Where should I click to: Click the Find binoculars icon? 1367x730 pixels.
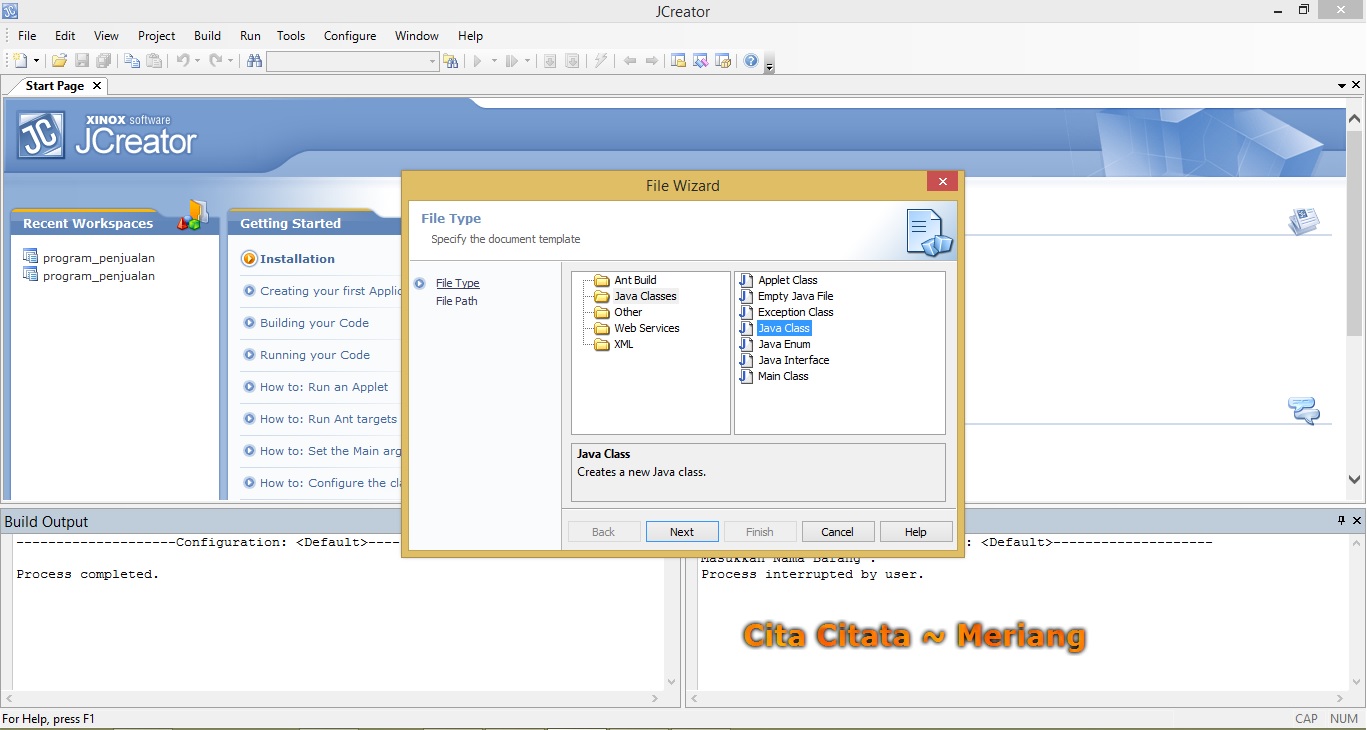254,61
